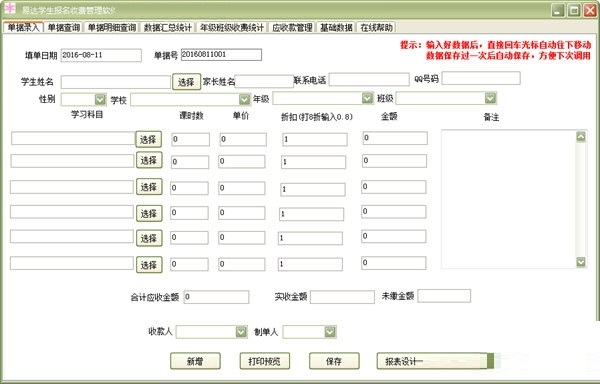This screenshot has width=600, height=384.
Task: Click 选择 button for third subject row
Action: pyautogui.click(x=149, y=187)
